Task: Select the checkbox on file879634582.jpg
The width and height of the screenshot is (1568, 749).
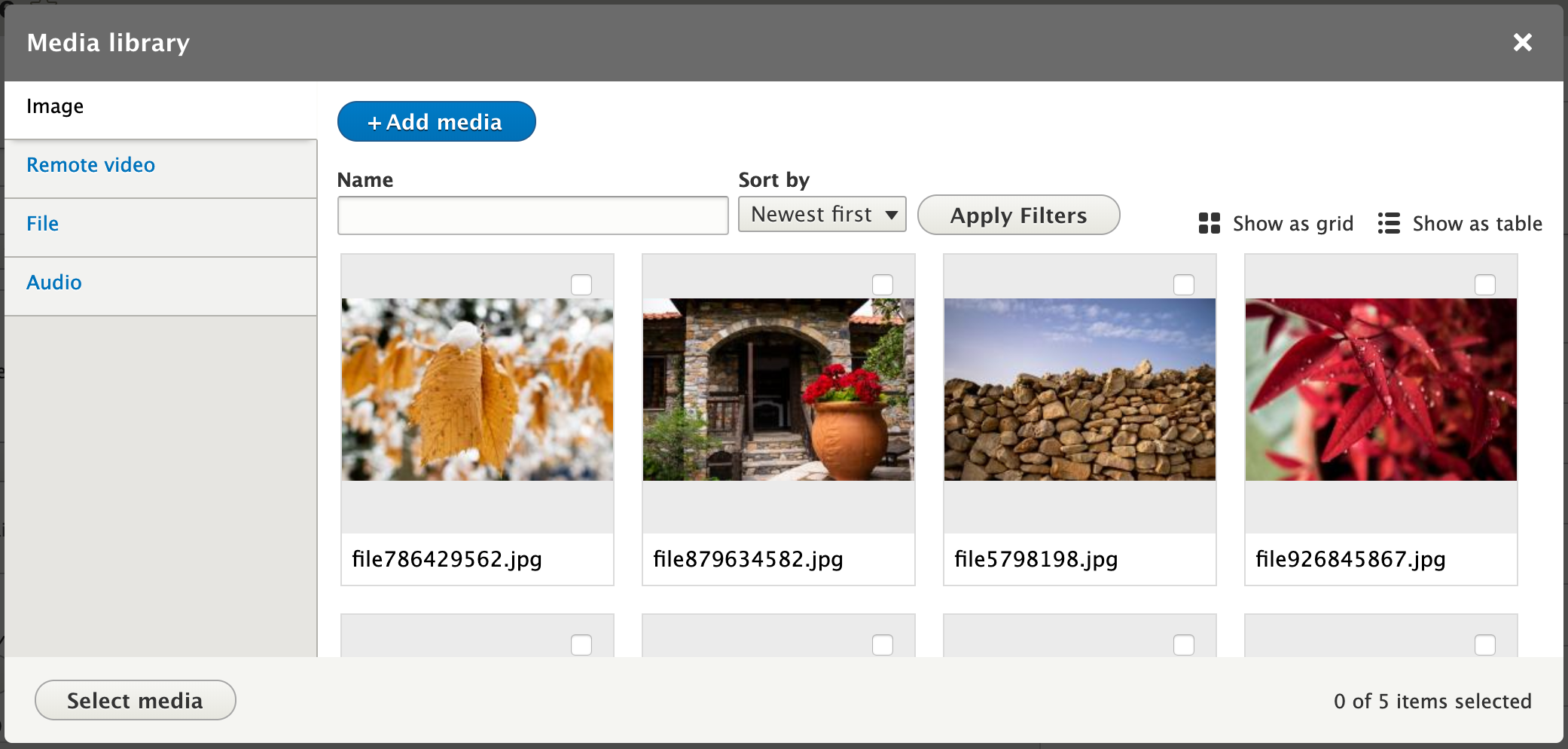Action: click(882, 285)
